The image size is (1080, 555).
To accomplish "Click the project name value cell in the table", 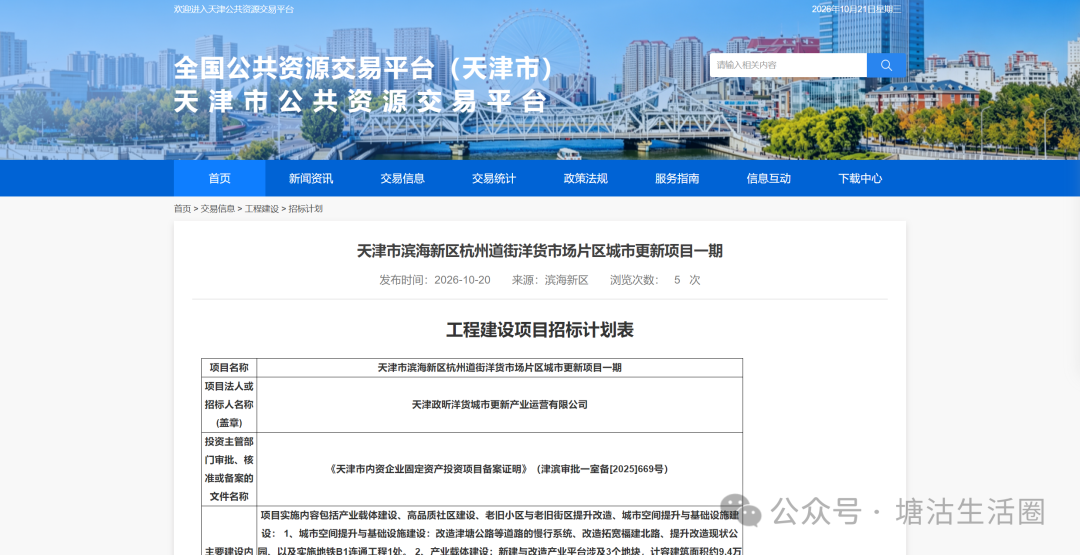I will 499,368.
